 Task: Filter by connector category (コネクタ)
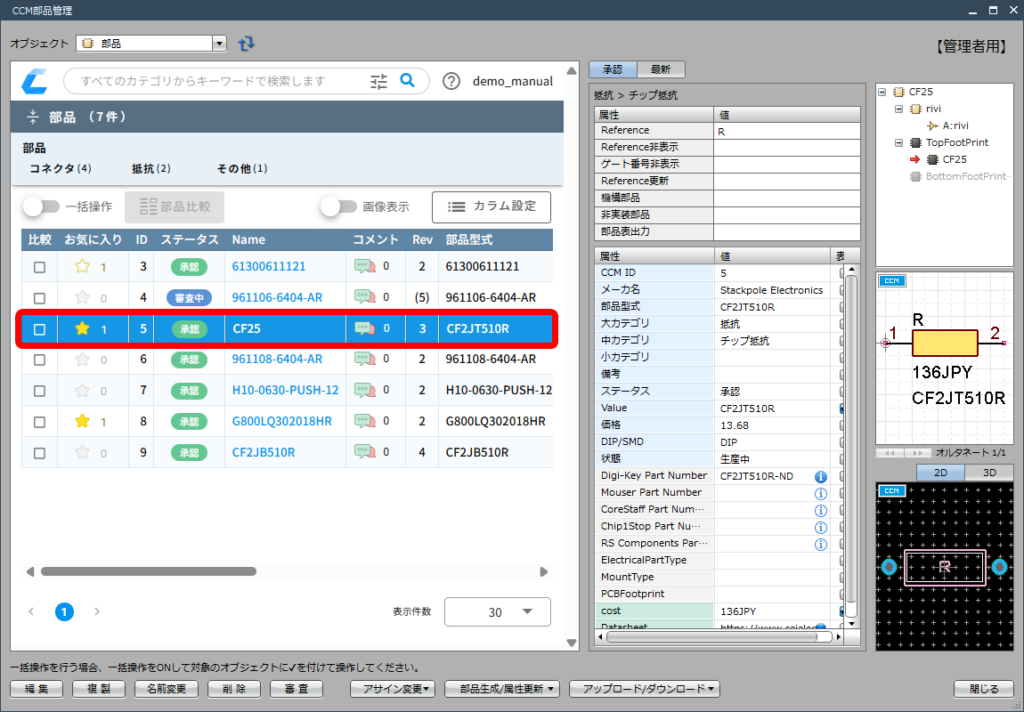60,169
